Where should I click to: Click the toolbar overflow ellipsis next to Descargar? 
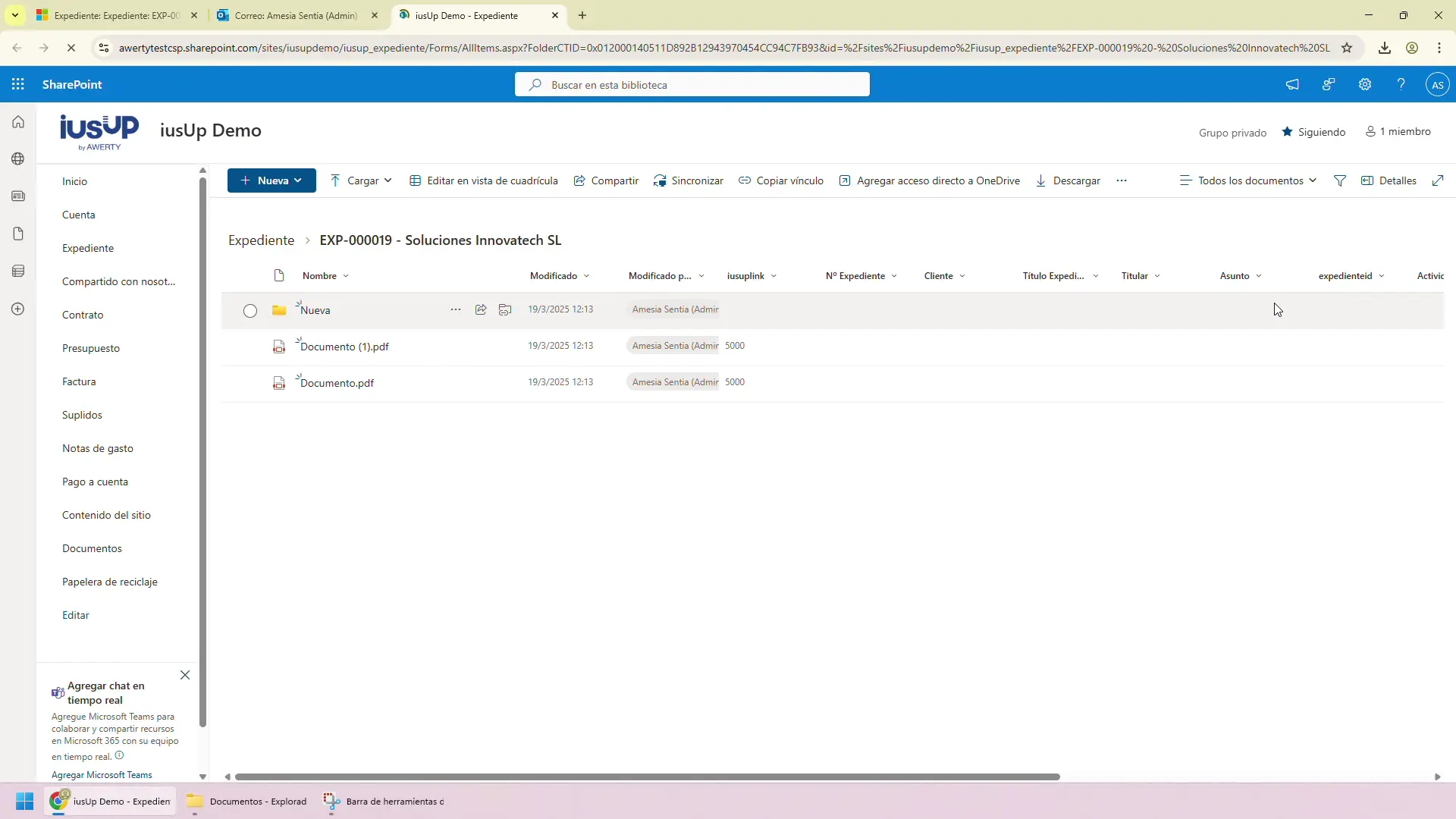coord(1122,180)
